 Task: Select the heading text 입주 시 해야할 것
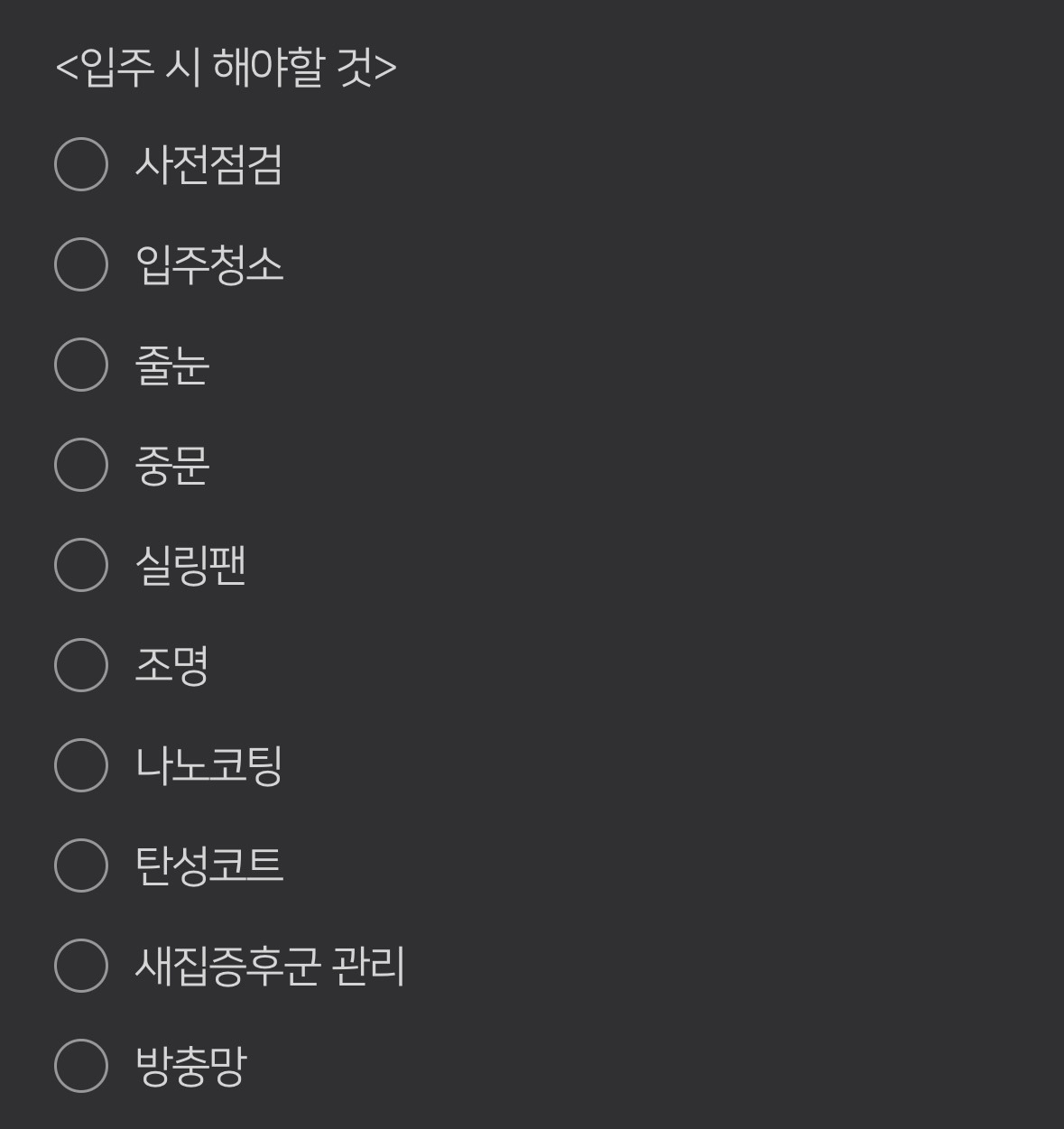tap(227, 68)
